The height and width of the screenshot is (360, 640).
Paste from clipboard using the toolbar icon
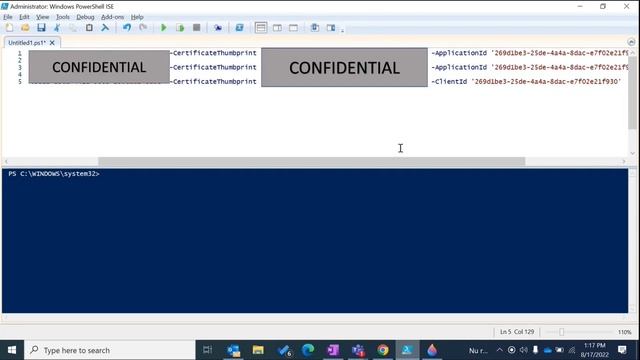[x=89, y=28]
